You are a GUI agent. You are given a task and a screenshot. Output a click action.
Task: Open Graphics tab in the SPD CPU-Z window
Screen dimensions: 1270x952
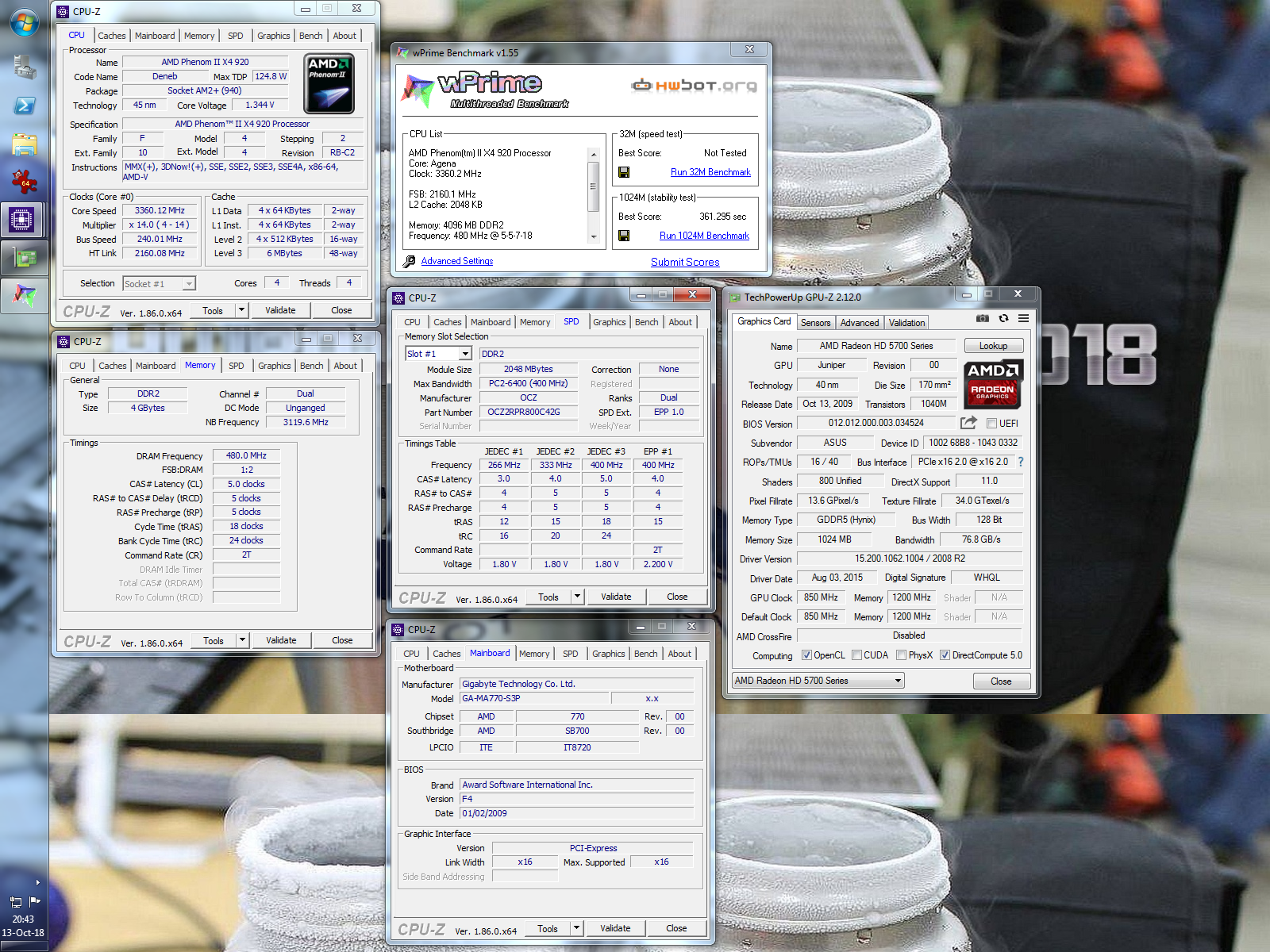(610, 322)
